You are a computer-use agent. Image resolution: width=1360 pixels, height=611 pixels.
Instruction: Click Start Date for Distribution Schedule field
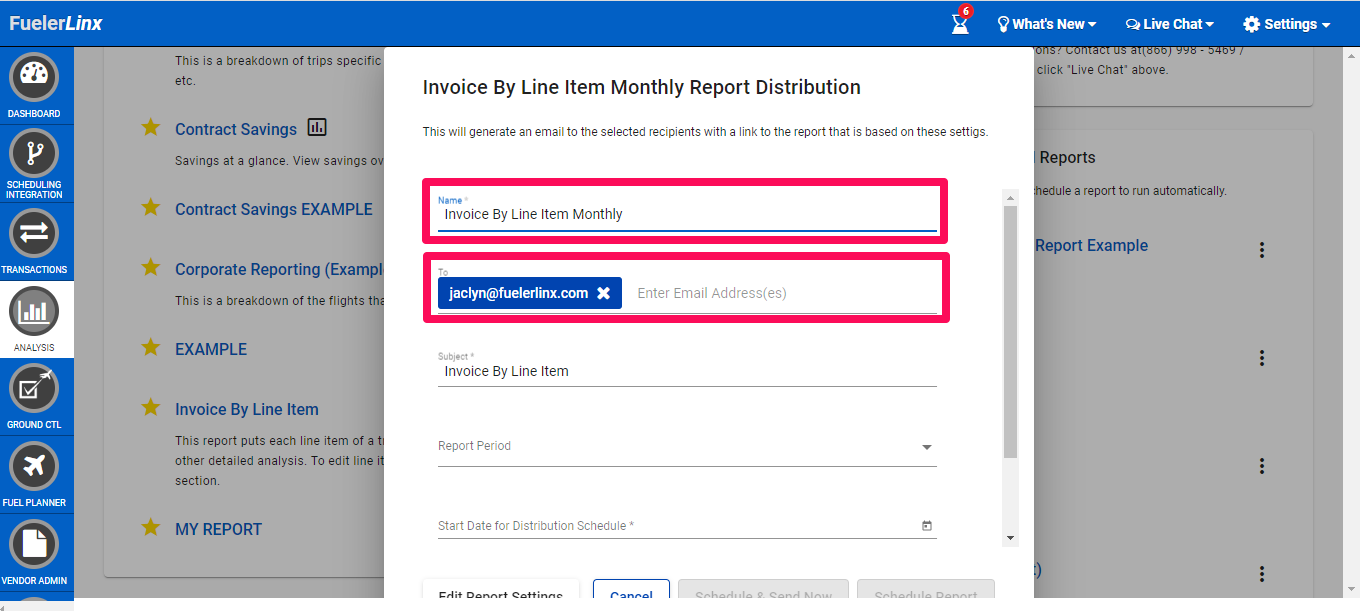687,526
